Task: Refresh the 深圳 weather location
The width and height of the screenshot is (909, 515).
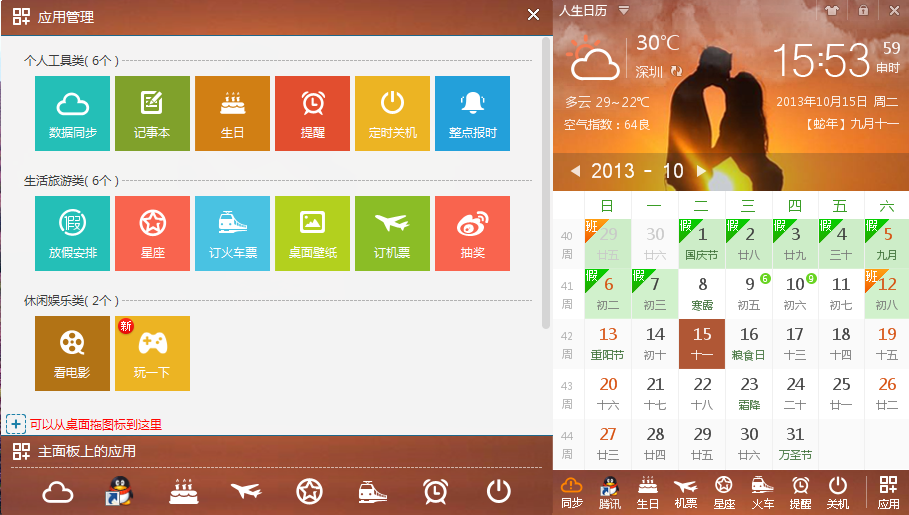Action: point(677,71)
